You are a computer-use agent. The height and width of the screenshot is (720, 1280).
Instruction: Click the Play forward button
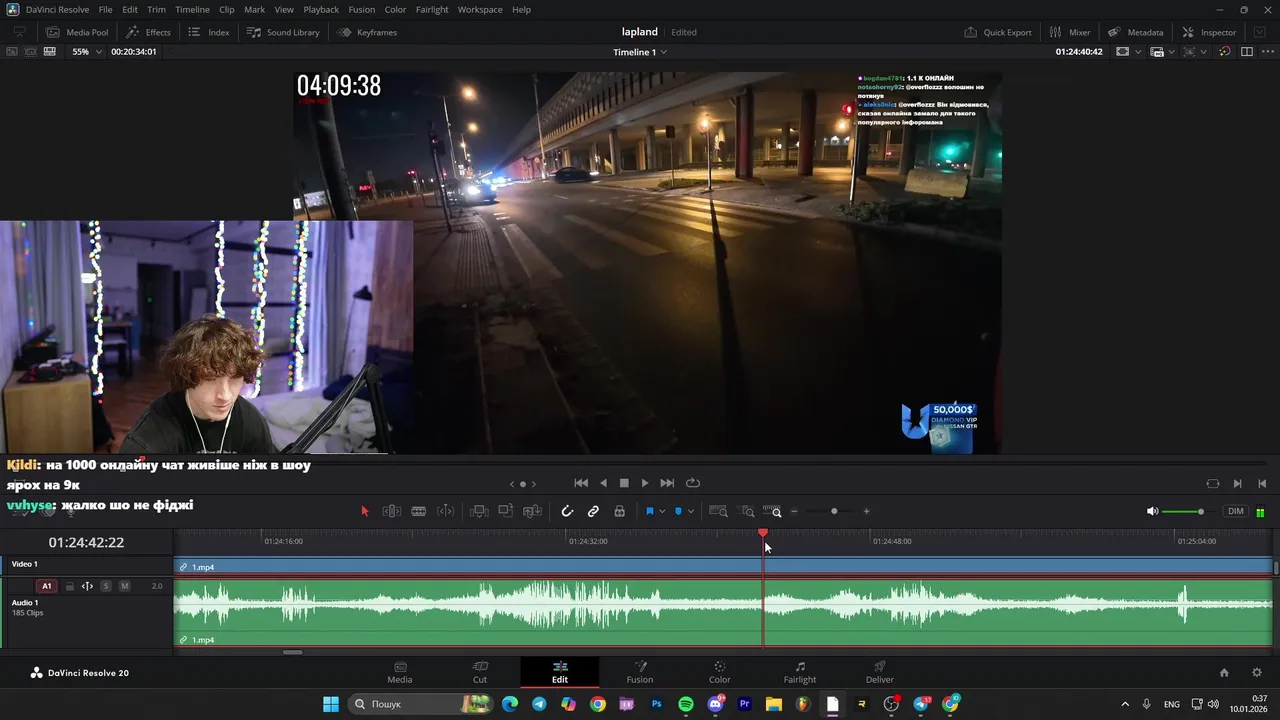coord(645,483)
